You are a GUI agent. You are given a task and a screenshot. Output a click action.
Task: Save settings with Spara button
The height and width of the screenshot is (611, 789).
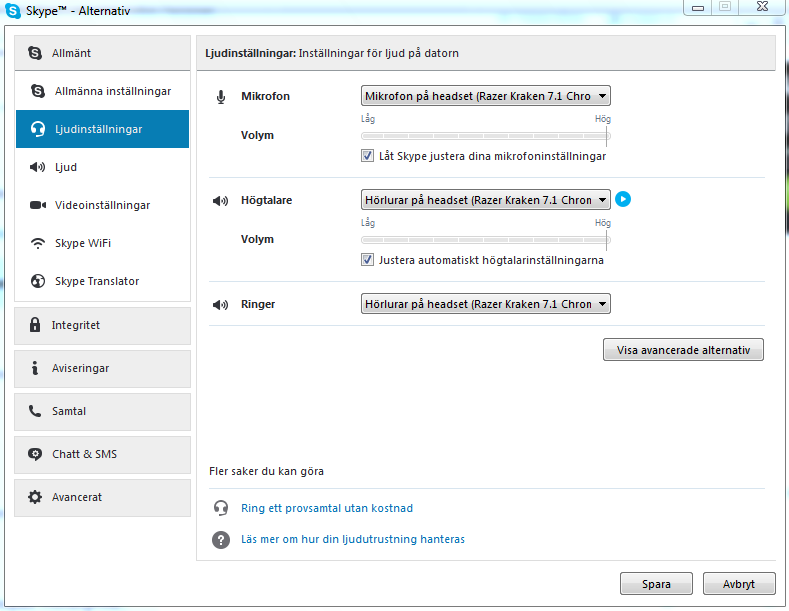pos(656,584)
